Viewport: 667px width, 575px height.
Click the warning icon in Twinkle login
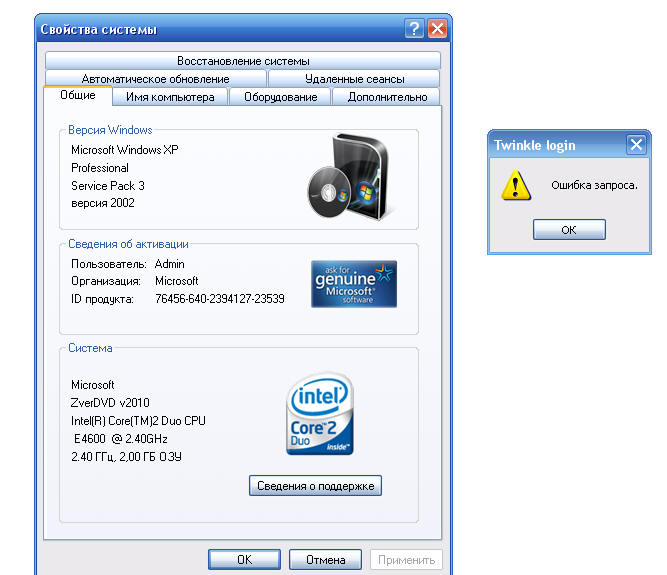(x=516, y=185)
